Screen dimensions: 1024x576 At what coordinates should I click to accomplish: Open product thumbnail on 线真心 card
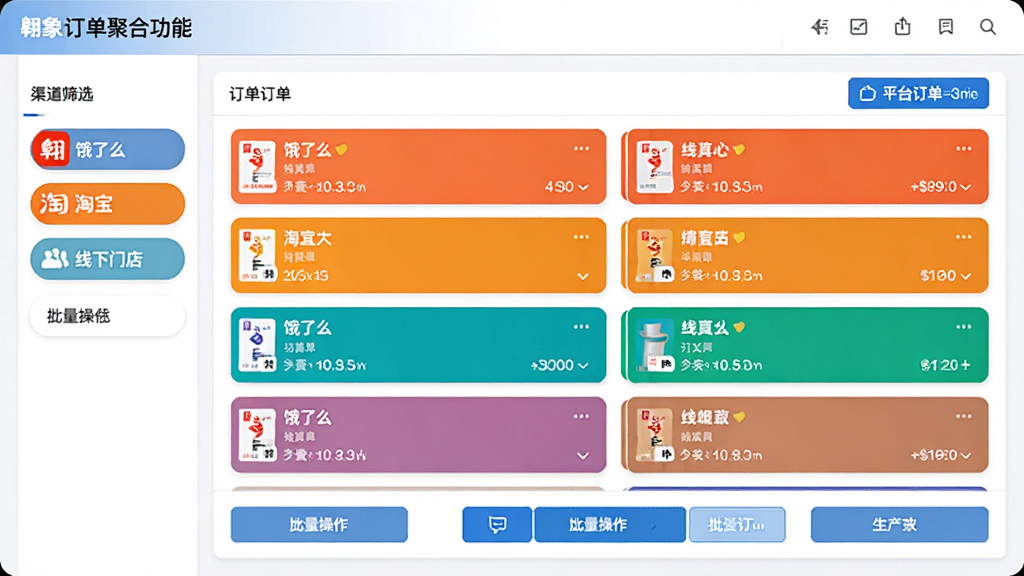[x=654, y=167]
